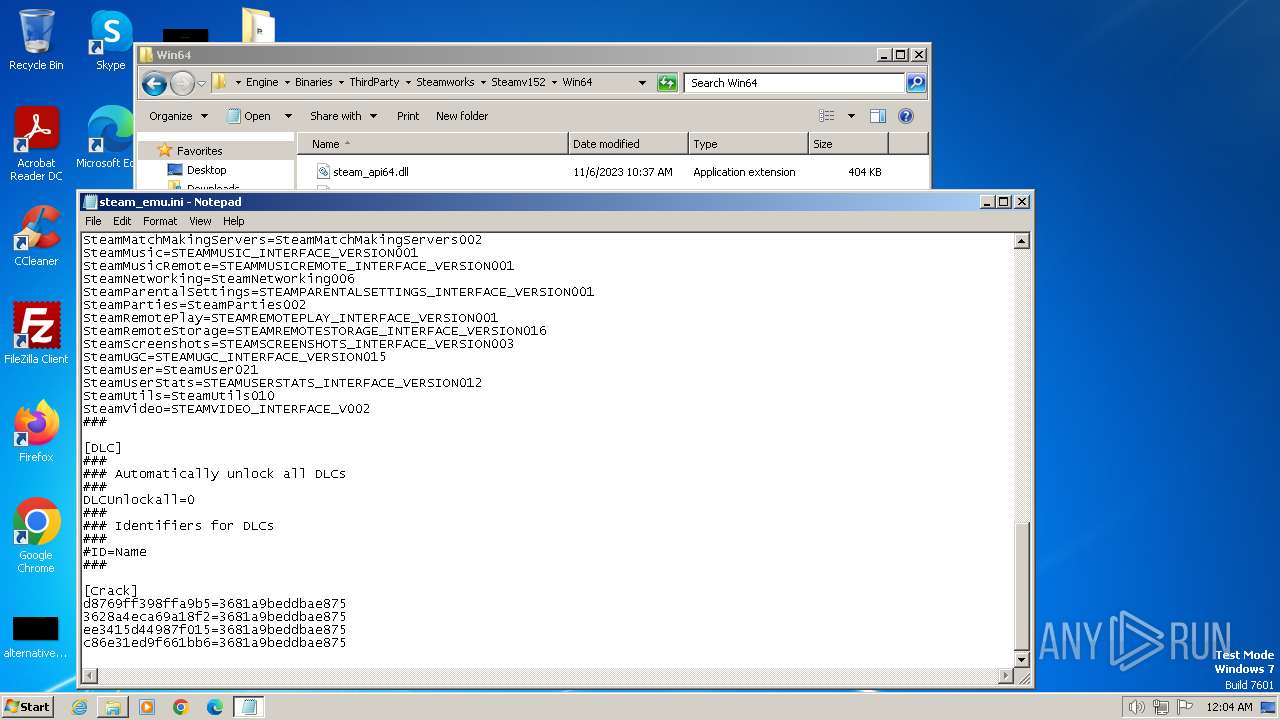1280x720 pixels.
Task: Expand Open button dropdown arrow
Action: click(288, 116)
